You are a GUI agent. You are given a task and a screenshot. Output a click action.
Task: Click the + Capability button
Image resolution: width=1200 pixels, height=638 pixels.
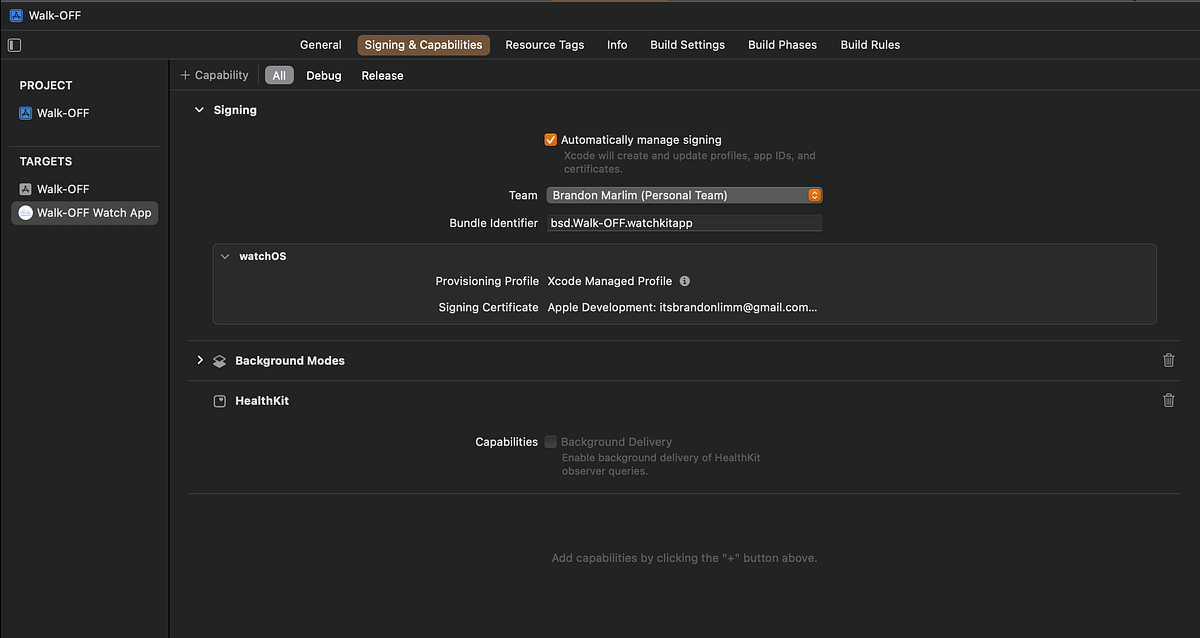[x=214, y=74]
